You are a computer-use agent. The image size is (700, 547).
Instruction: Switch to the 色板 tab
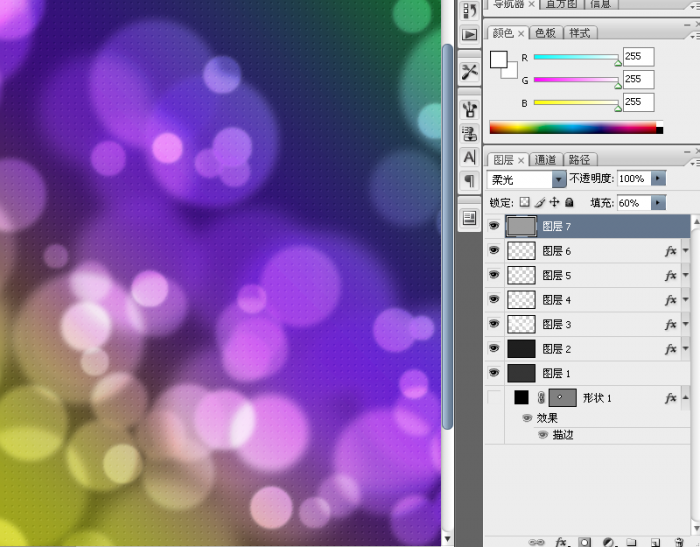[544, 33]
